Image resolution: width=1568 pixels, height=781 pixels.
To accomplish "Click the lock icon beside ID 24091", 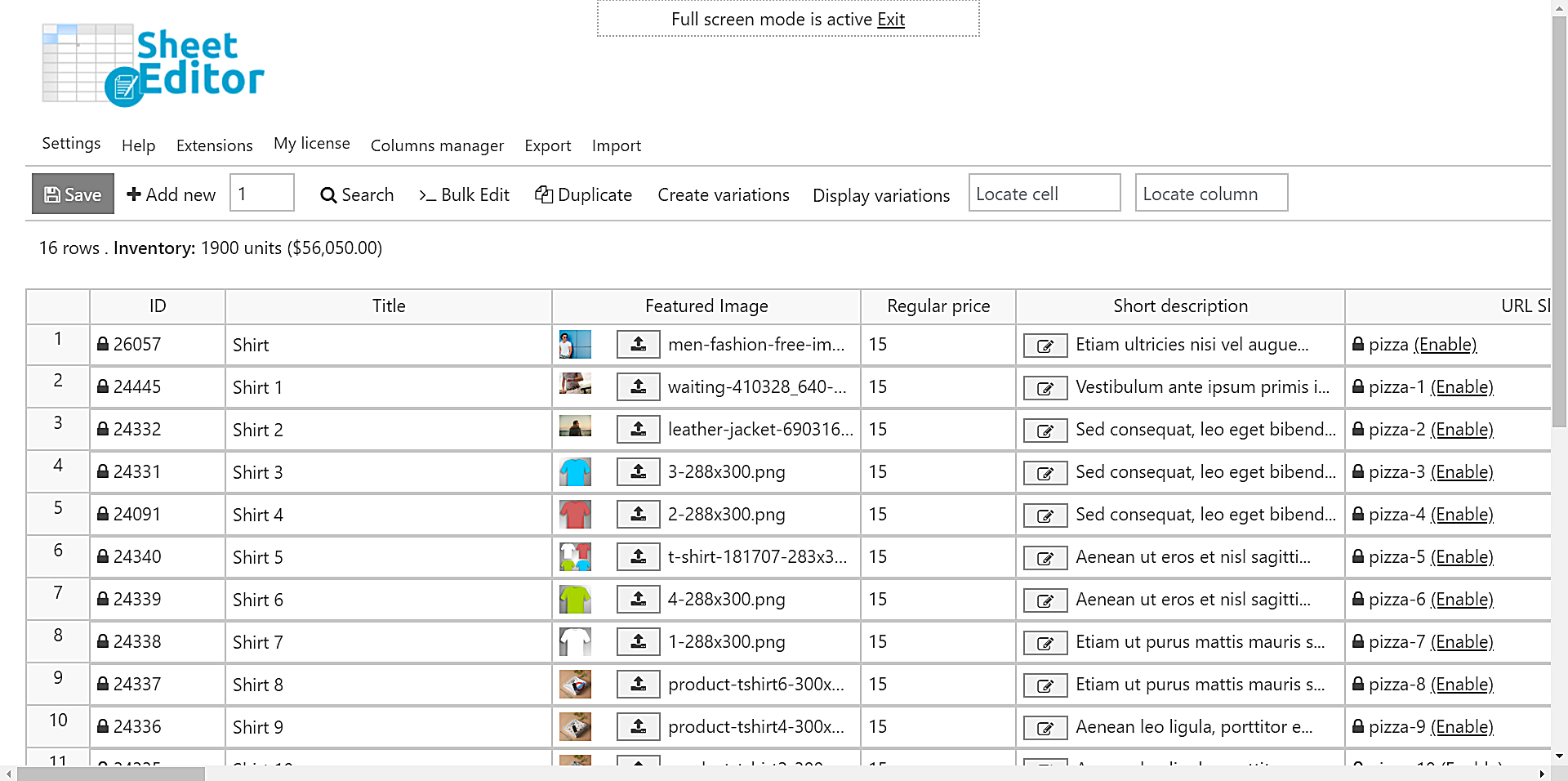I will [103, 514].
